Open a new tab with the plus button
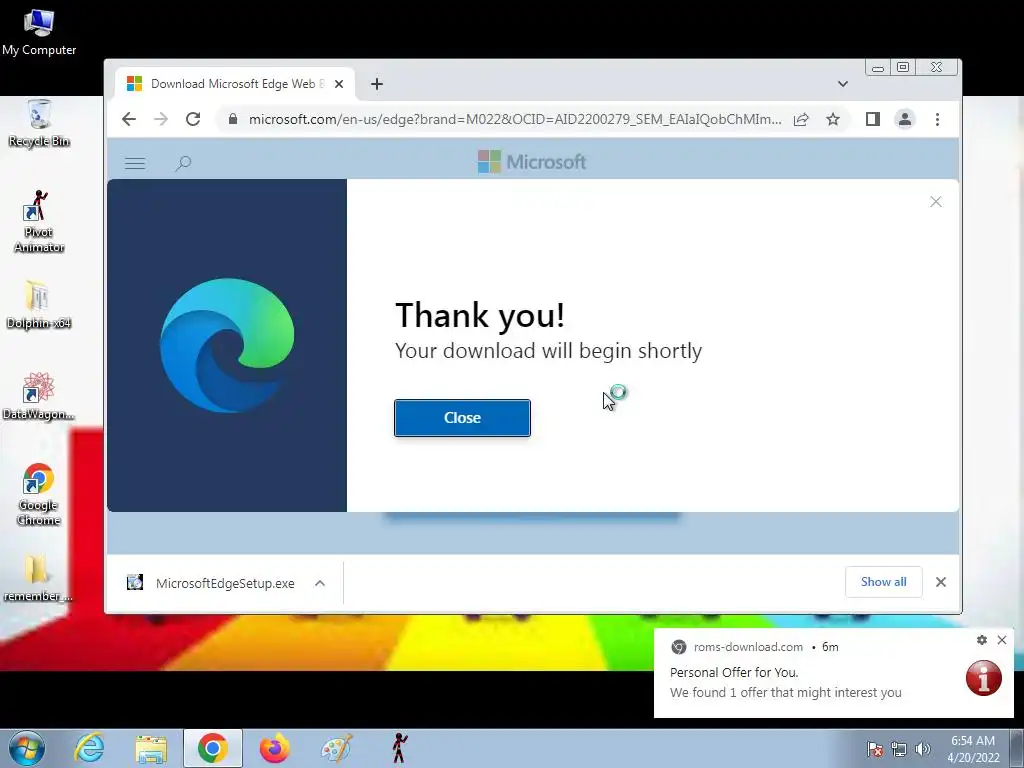The width and height of the screenshot is (1024, 768). tap(377, 84)
